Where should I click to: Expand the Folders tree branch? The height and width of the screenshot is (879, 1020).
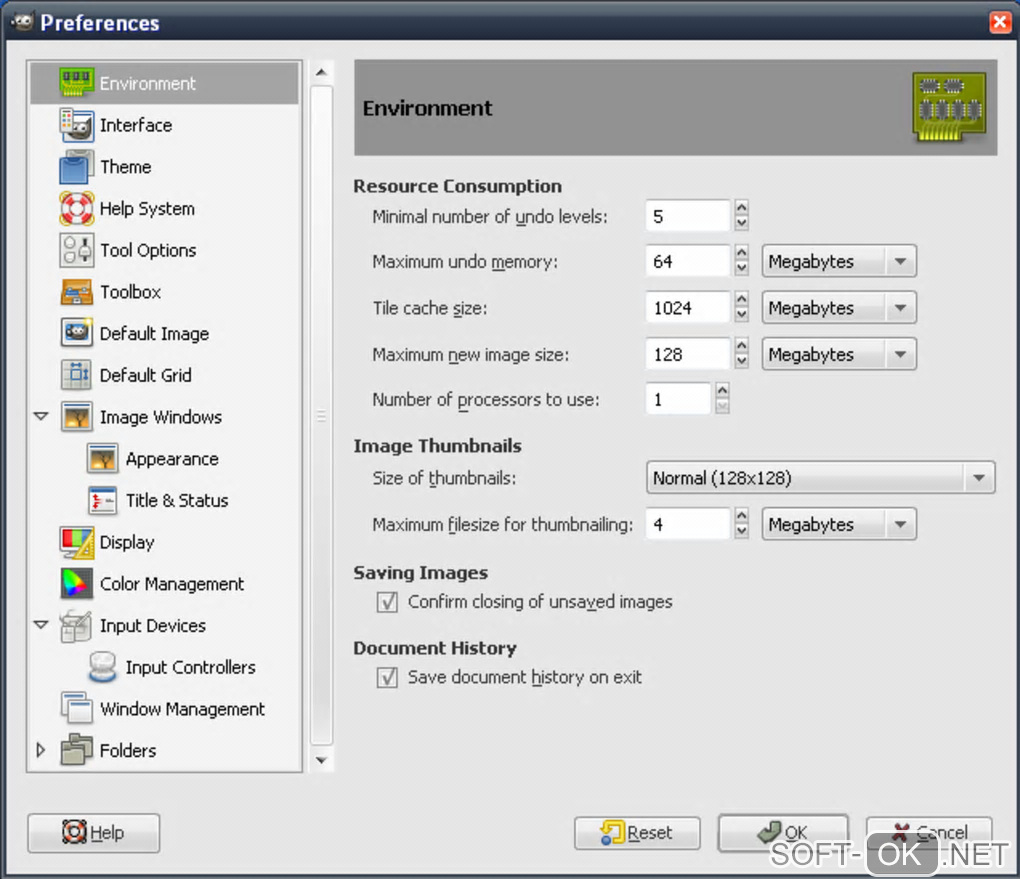pyautogui.click(x=40, y=750)
